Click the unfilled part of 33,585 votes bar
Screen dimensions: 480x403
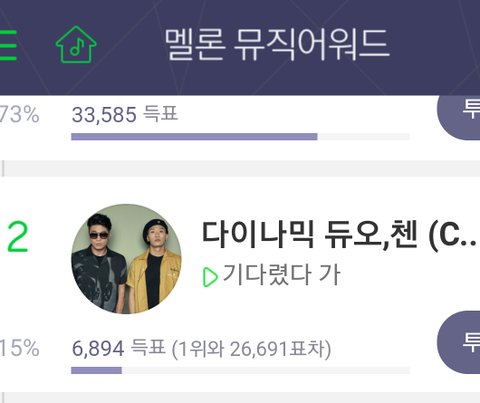coord(363,137)
